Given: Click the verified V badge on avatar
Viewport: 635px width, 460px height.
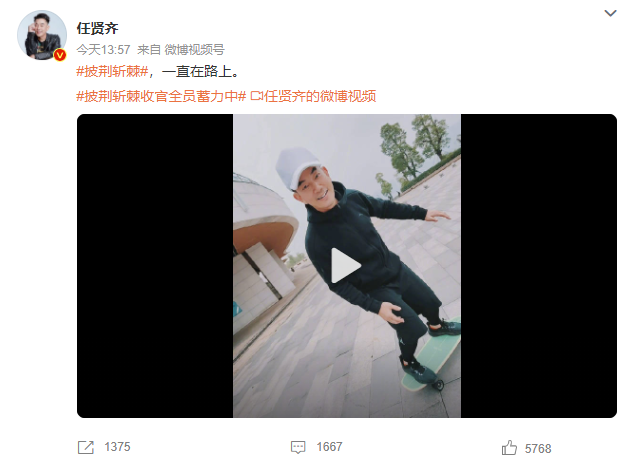Looking at the screenshot, I should click(x=60, y=55).
